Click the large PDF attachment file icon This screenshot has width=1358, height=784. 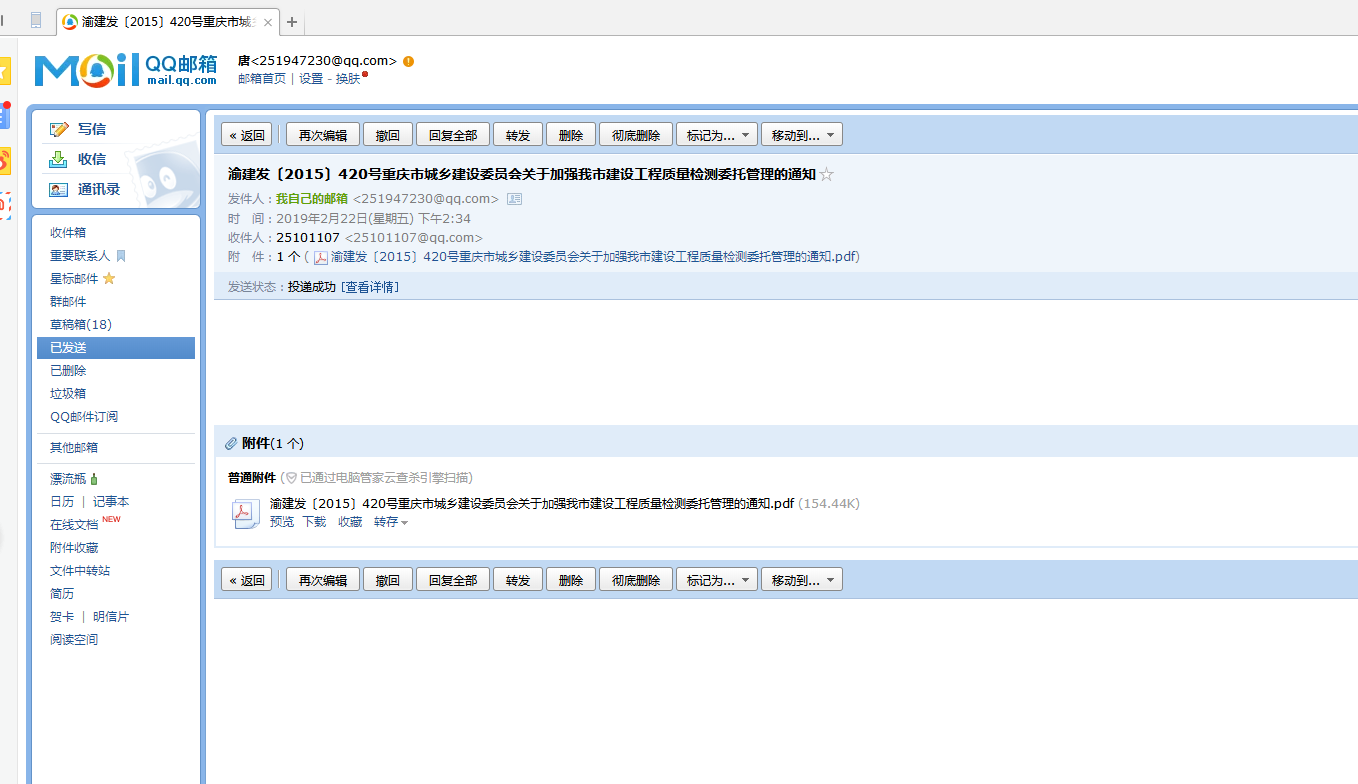[246, 513]
